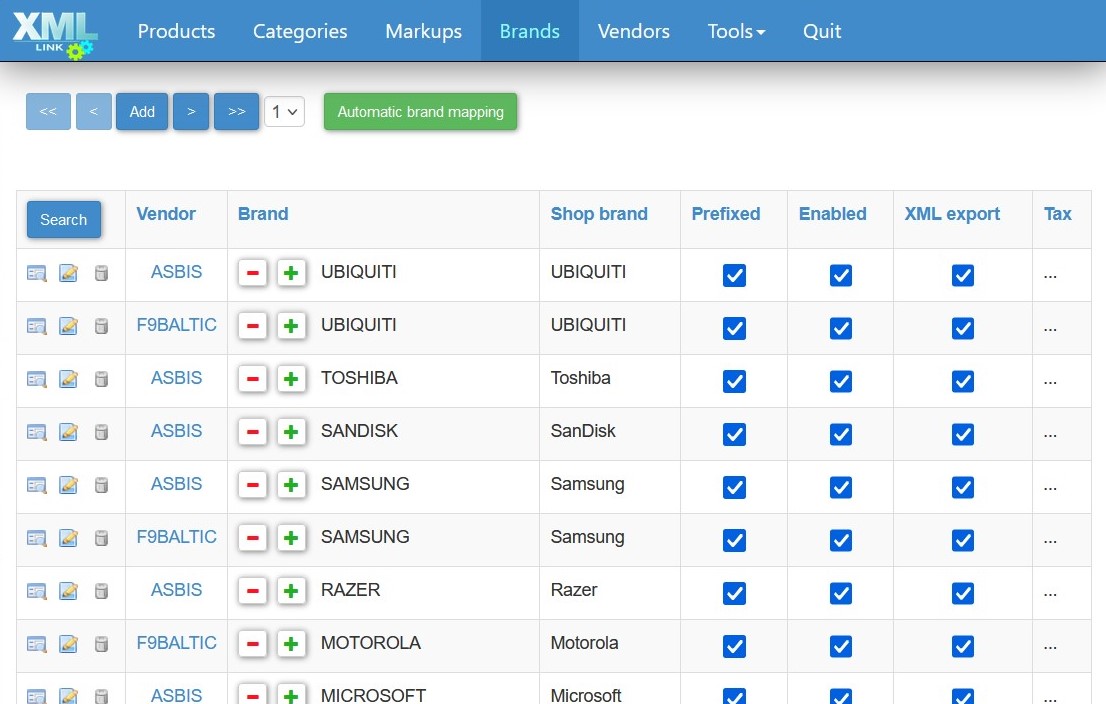Click red minus button for ASBIS SAMSUNG
This screenshot has width=1106, height=704.
[253, 485]
